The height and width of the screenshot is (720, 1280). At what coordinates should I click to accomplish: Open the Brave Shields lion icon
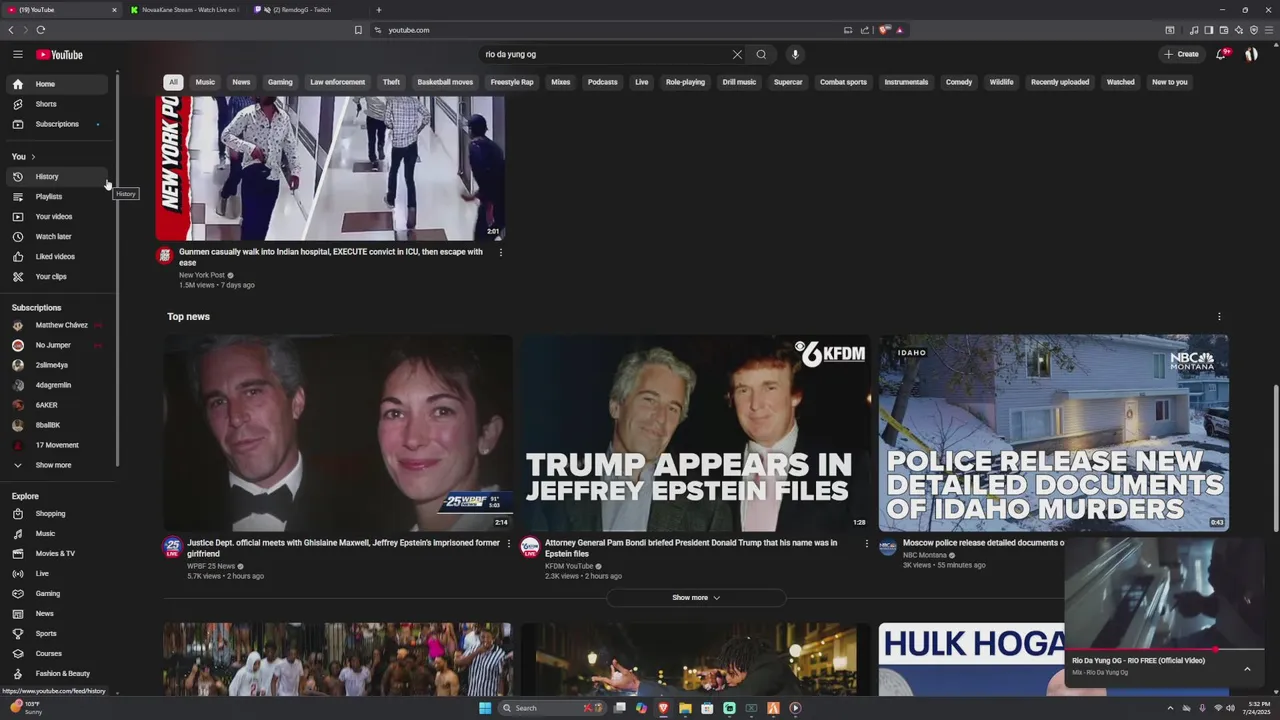pos(884,30)
